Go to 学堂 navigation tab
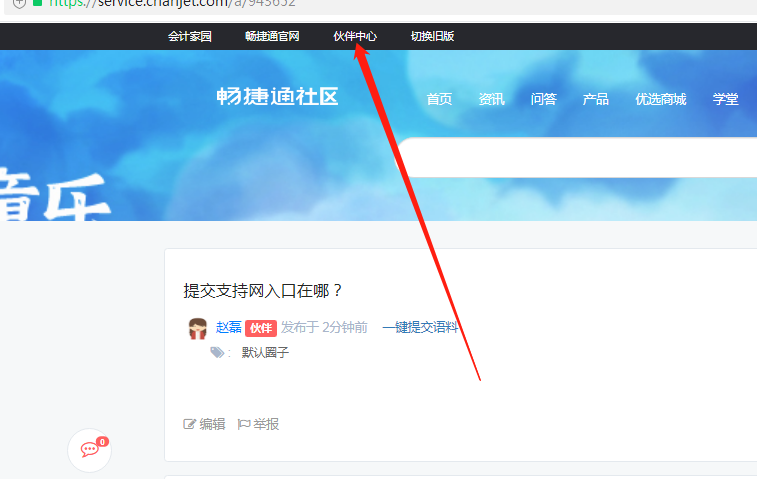The image size is (757, 479). click(725, 99)
